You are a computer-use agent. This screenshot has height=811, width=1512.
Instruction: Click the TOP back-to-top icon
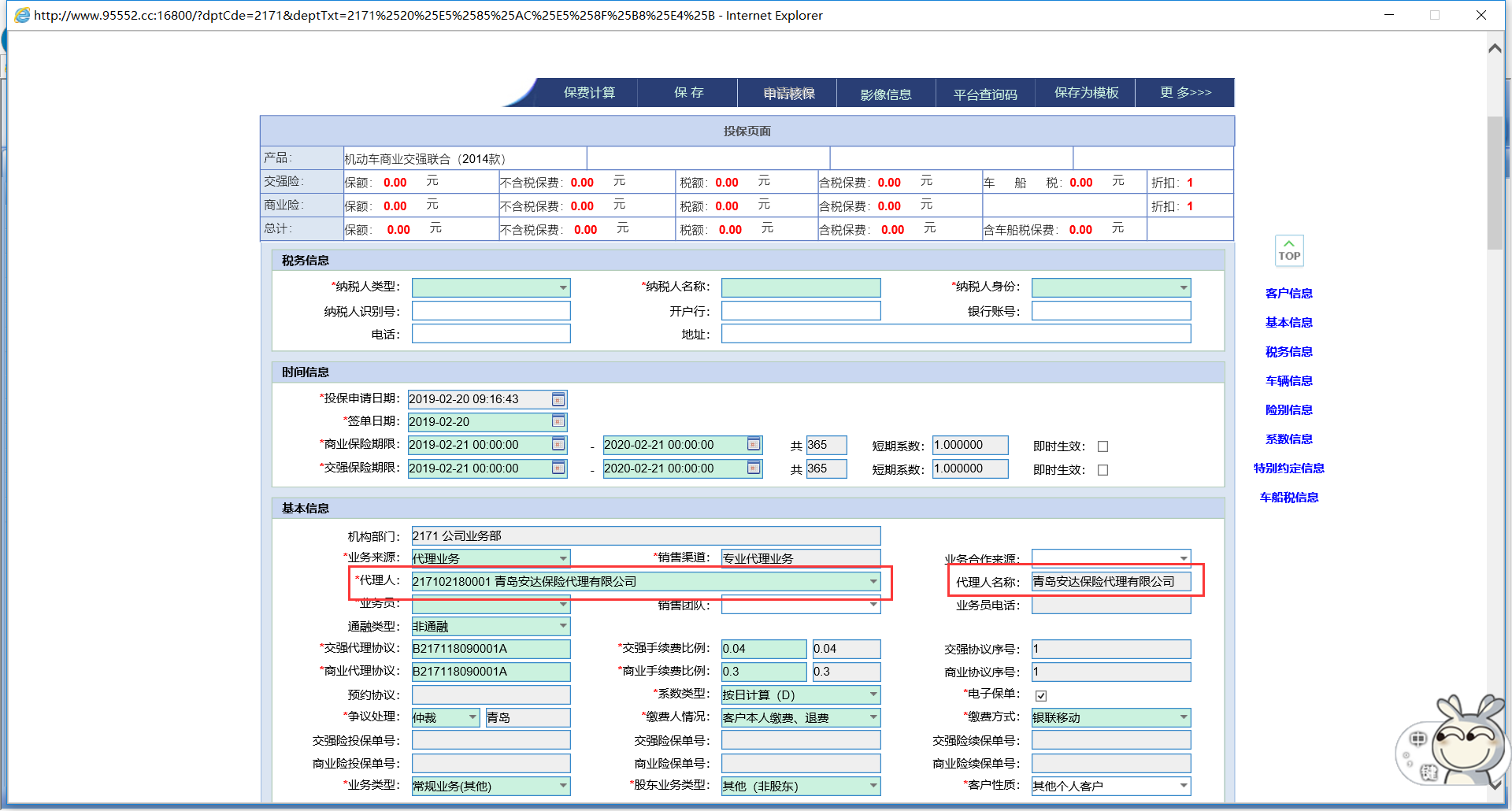pos(1289,251)
